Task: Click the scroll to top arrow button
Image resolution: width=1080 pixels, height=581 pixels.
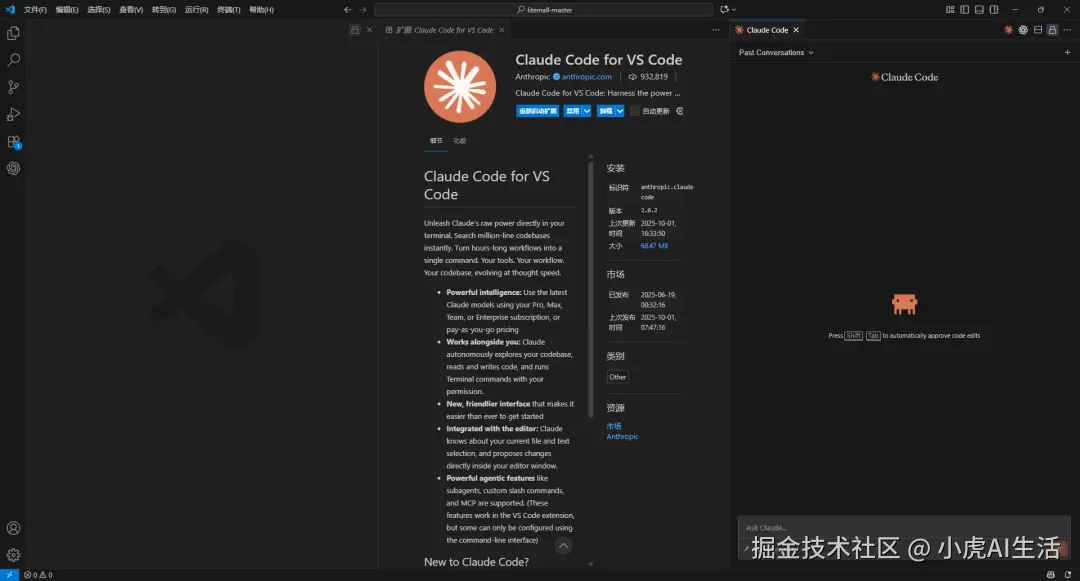Action: click(x=563, y=546)
